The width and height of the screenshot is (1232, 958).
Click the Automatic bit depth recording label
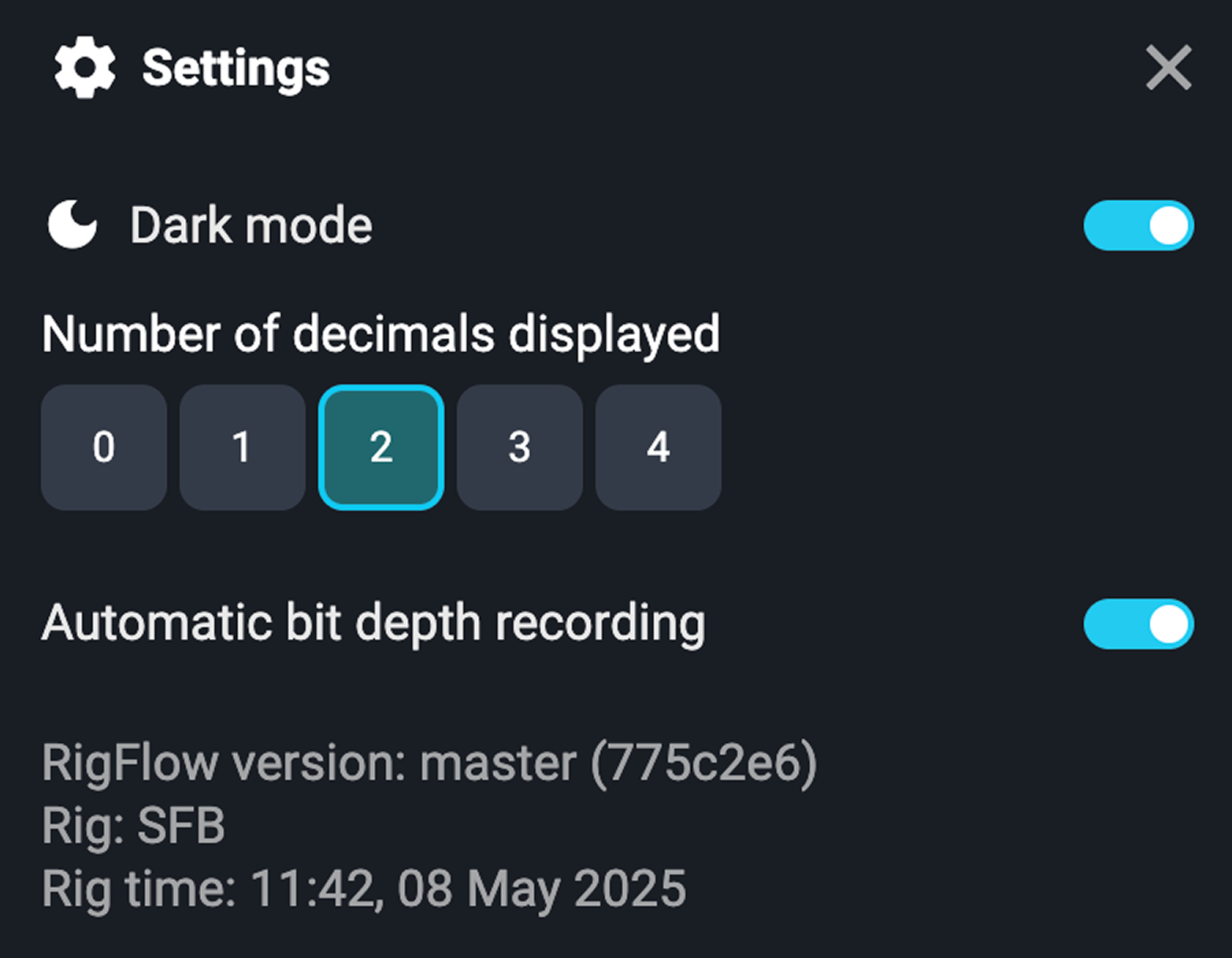point(375,622)
